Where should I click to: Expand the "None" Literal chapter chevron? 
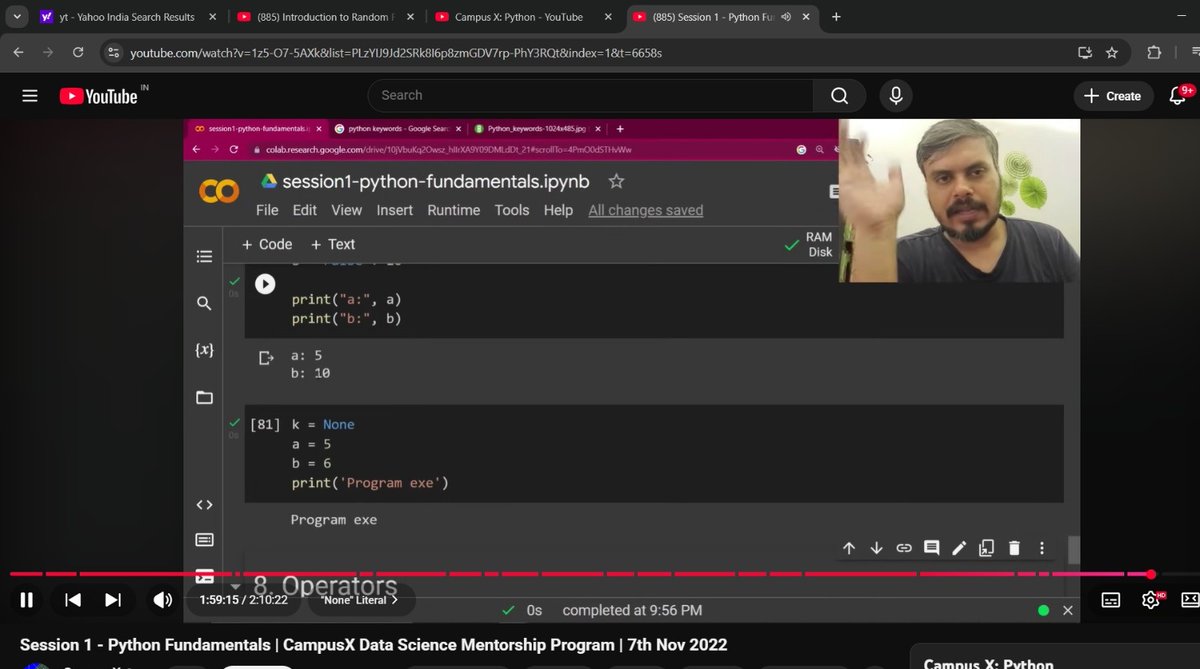tap(394, 600)
